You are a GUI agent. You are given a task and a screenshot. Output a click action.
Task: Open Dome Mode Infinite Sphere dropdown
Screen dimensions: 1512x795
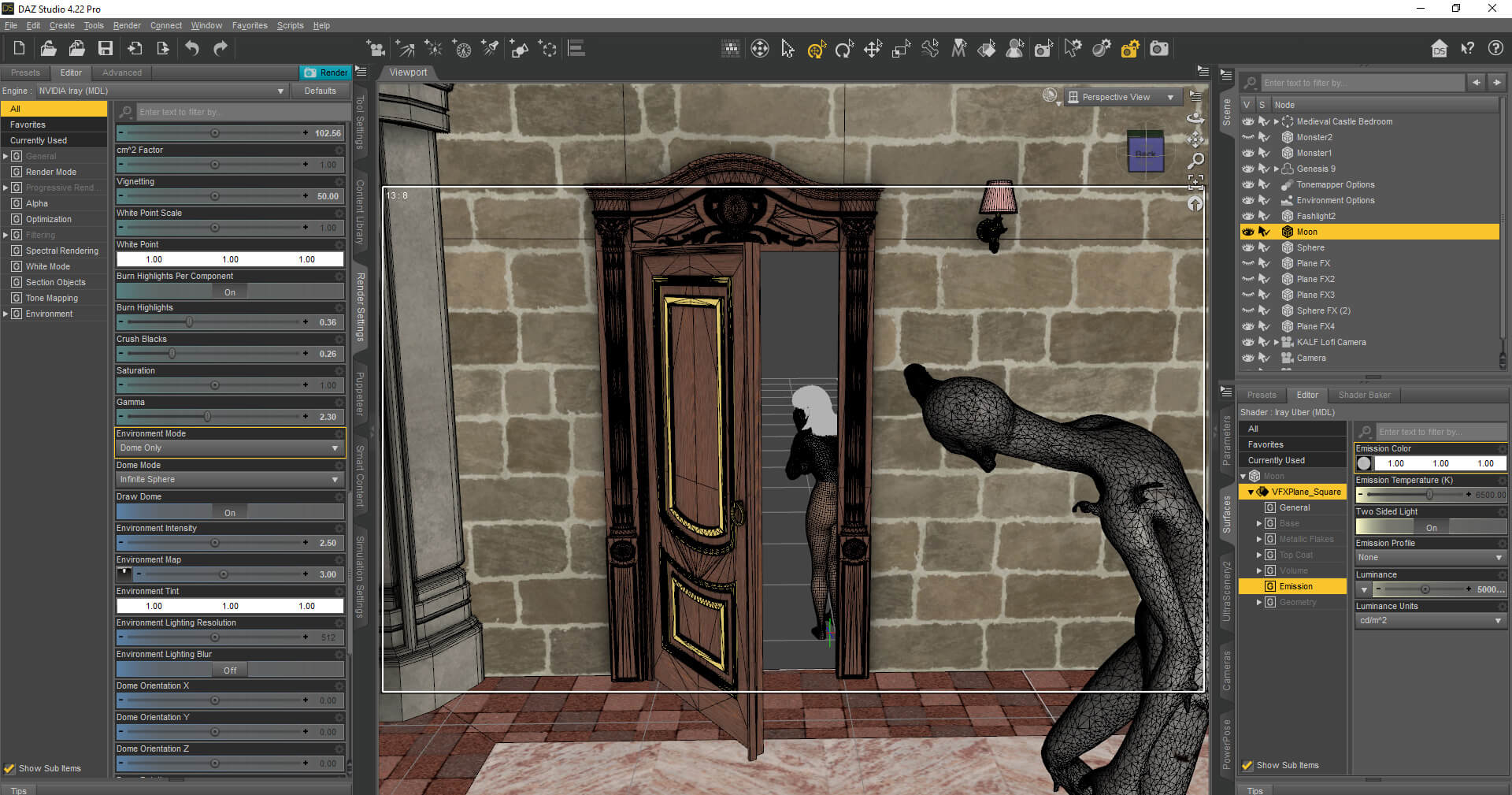pyautogui.click(x=230, y=479)
